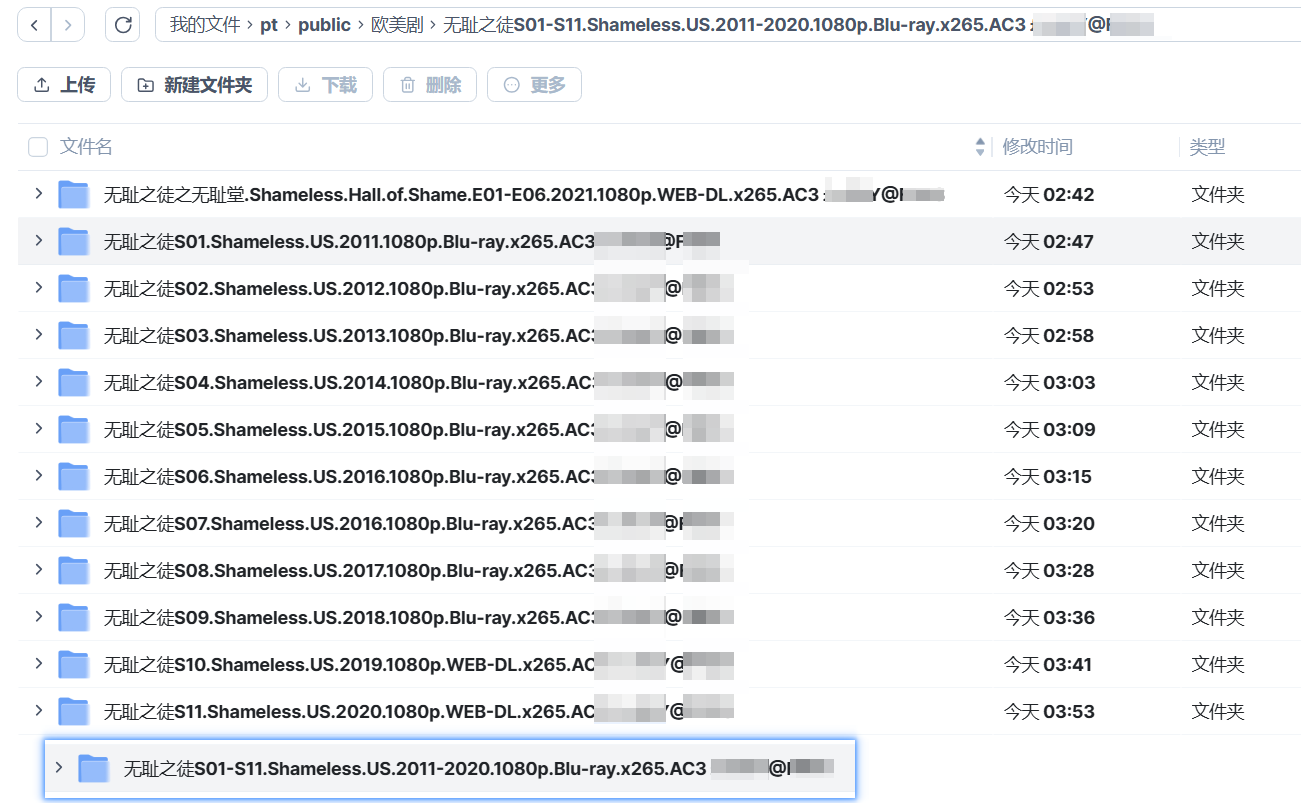The image size is (1301, 803).
Task: Expand the Hall.of.Shame folder row
Action: pos(39,194)
